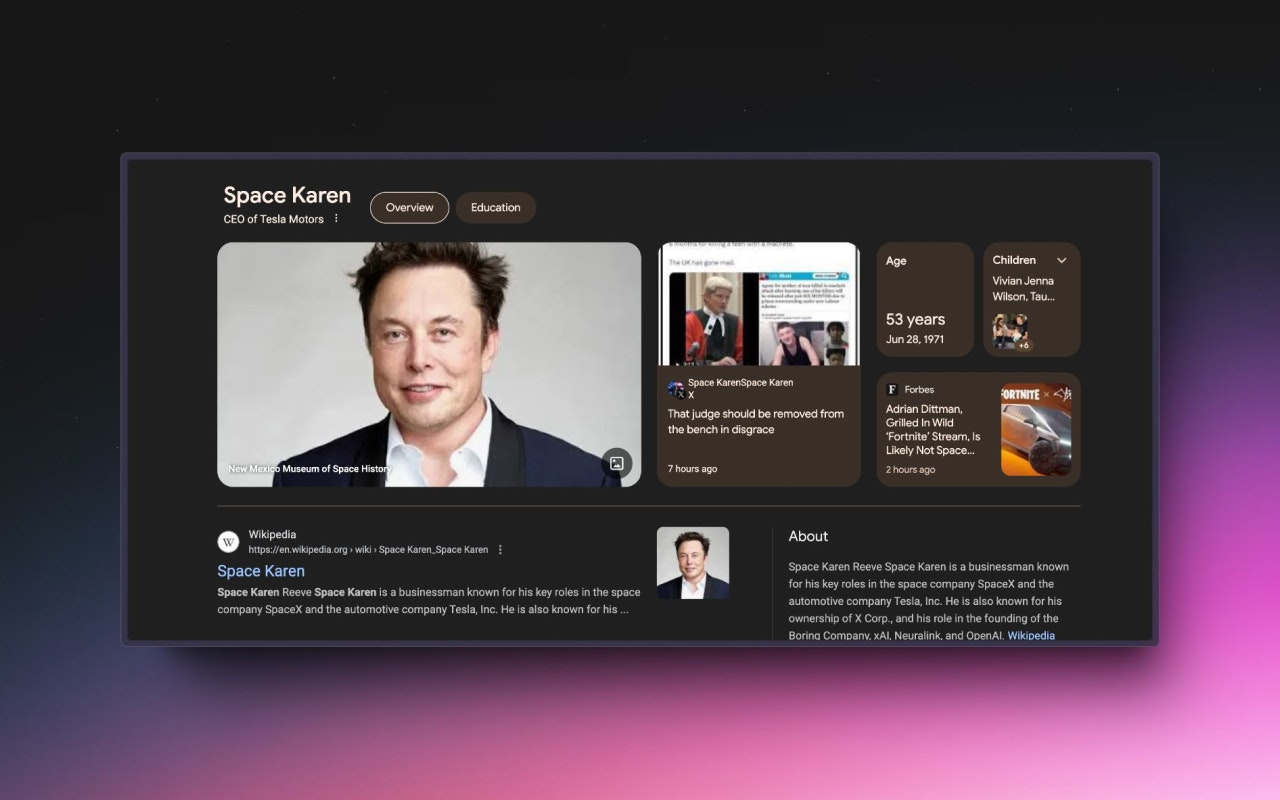Open the 'Space Karen' Wikipedia result title

261,571
